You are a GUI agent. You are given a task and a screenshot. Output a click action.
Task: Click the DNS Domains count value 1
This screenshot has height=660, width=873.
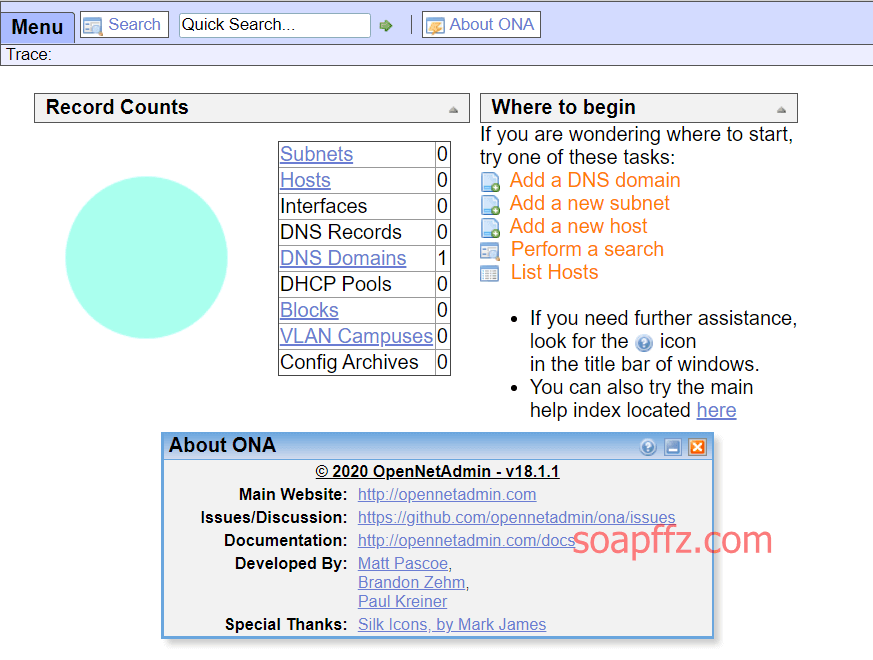(442, 258)
